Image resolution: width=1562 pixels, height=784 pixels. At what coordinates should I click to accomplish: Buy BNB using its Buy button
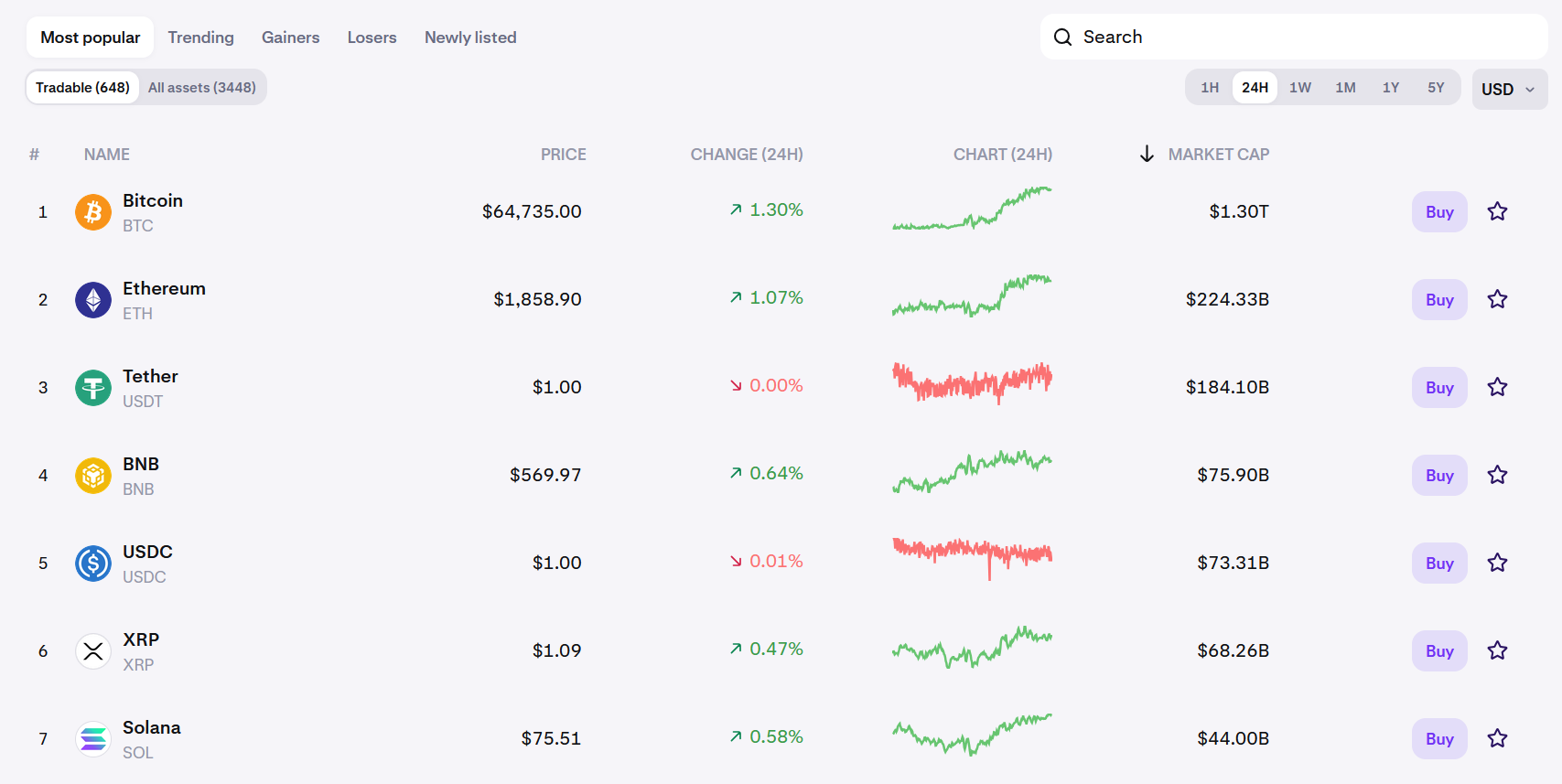coord(1439,476)
